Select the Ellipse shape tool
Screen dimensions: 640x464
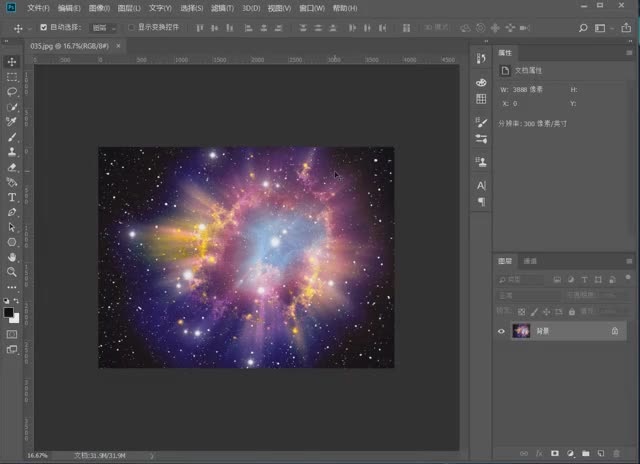click(12, 242)
